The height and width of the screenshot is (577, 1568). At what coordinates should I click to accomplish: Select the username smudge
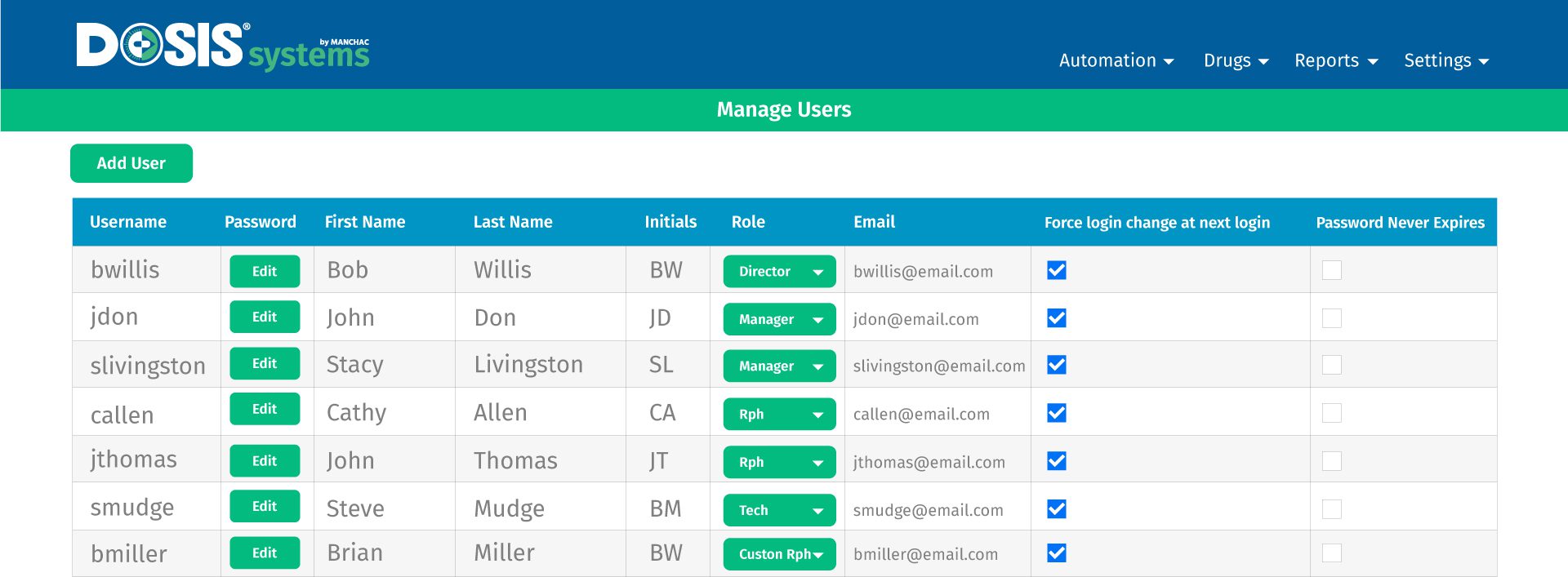pyautogui.click(x=132, y=508)
